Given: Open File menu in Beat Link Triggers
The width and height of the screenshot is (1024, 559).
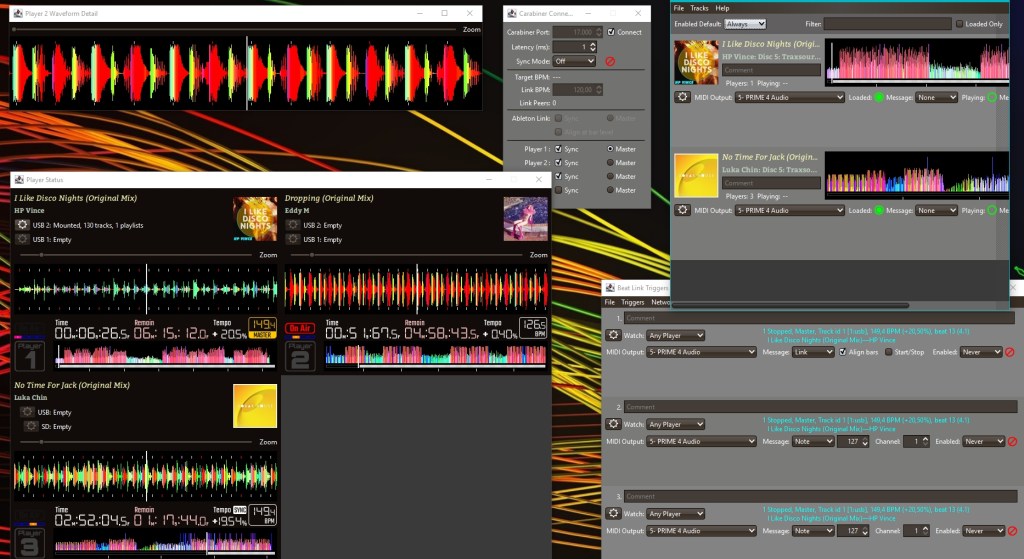Looking at the screenshot, I should [609, 302].
